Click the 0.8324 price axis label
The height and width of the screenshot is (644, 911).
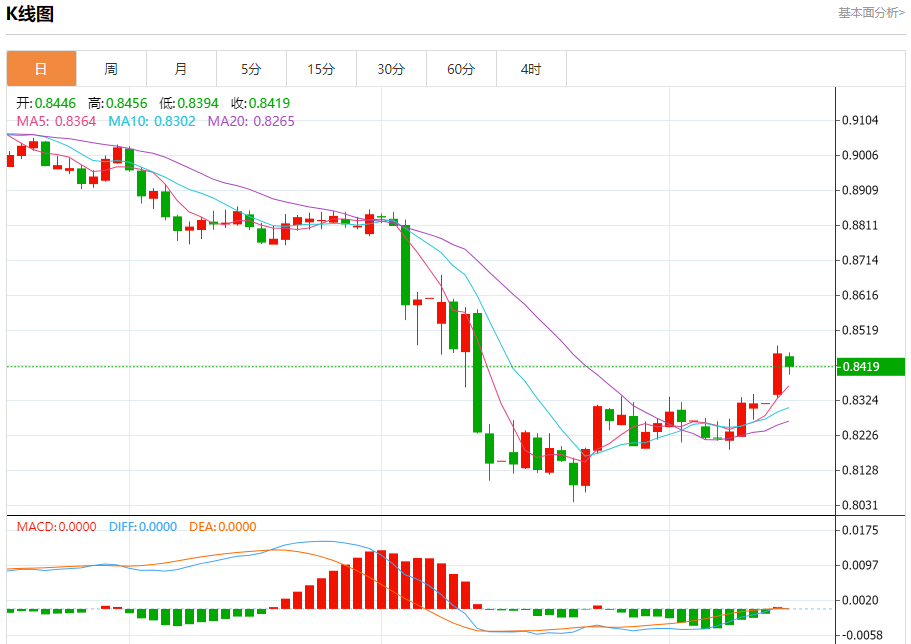tap(860, 400)
